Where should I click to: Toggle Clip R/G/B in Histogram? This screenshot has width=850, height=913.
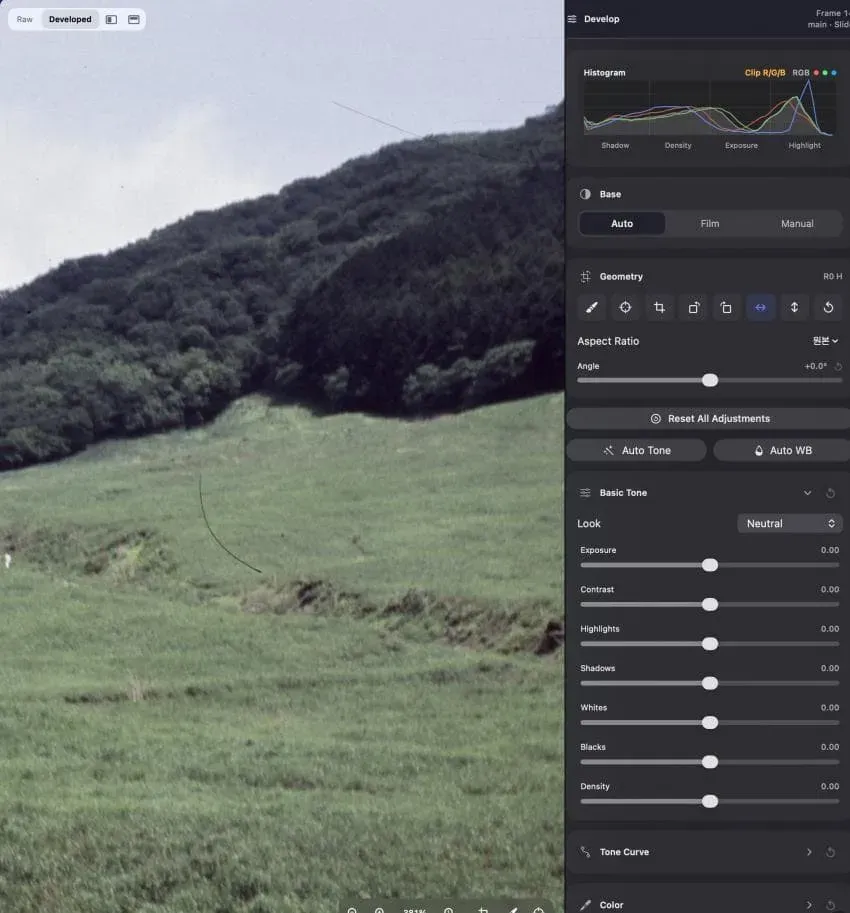[x=765, y=73]
